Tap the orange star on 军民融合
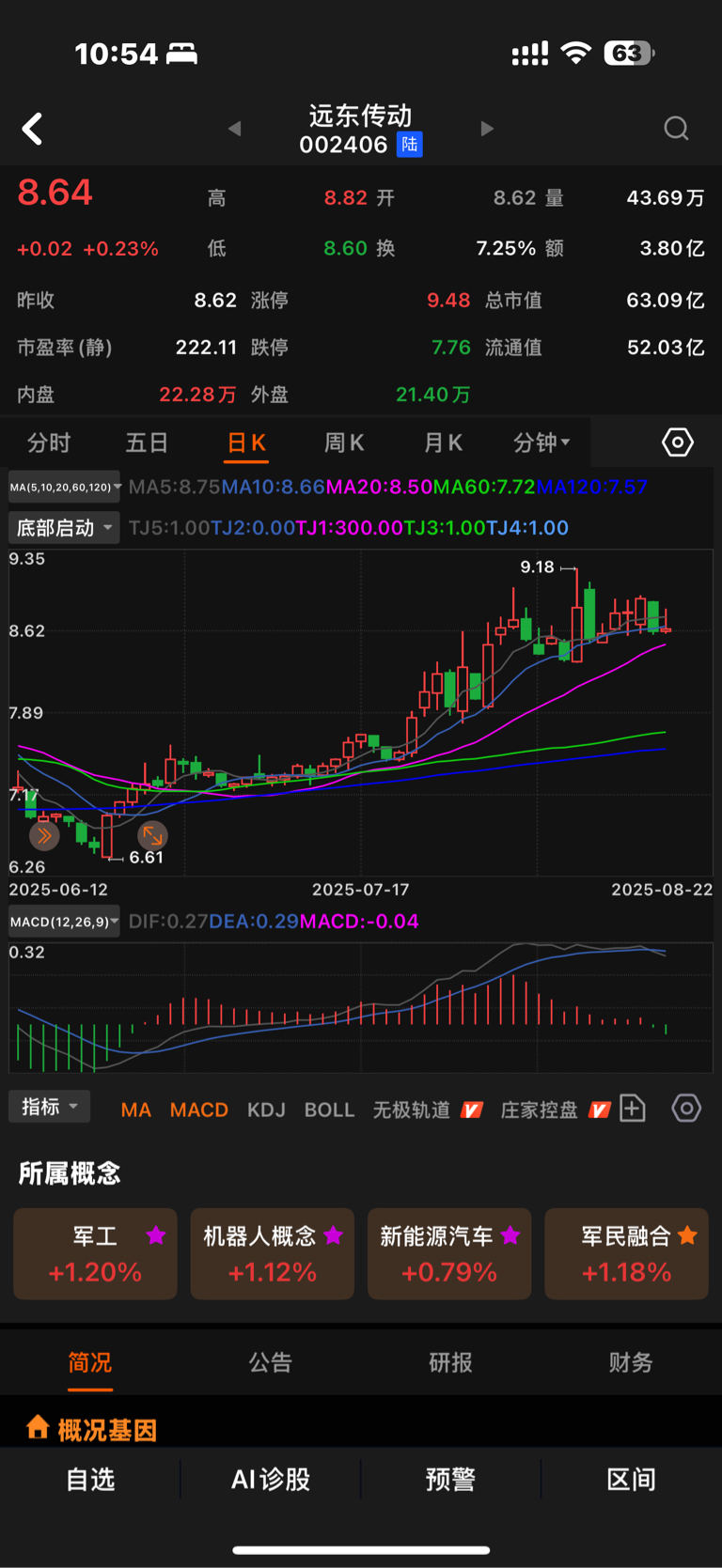Image resolution: width=722 pixels, height=1568 pixels. click(687, 1235)
